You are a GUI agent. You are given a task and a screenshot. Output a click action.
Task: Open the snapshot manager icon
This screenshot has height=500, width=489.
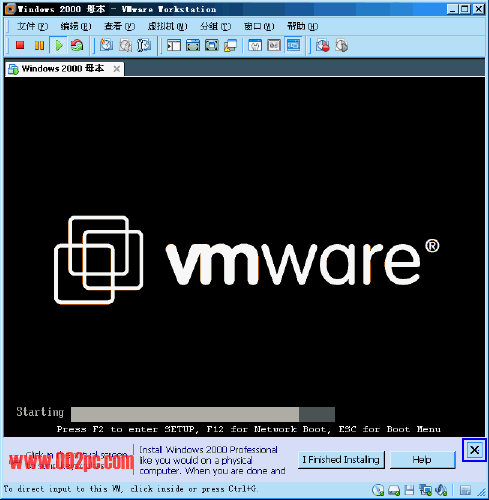(x=144, y=45)
